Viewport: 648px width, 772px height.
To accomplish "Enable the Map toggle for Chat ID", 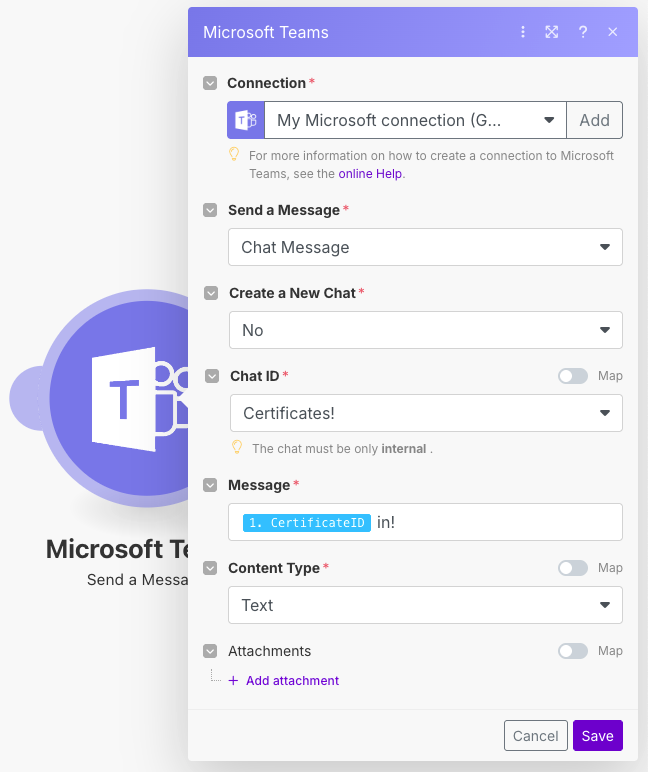I will (573, 376).
